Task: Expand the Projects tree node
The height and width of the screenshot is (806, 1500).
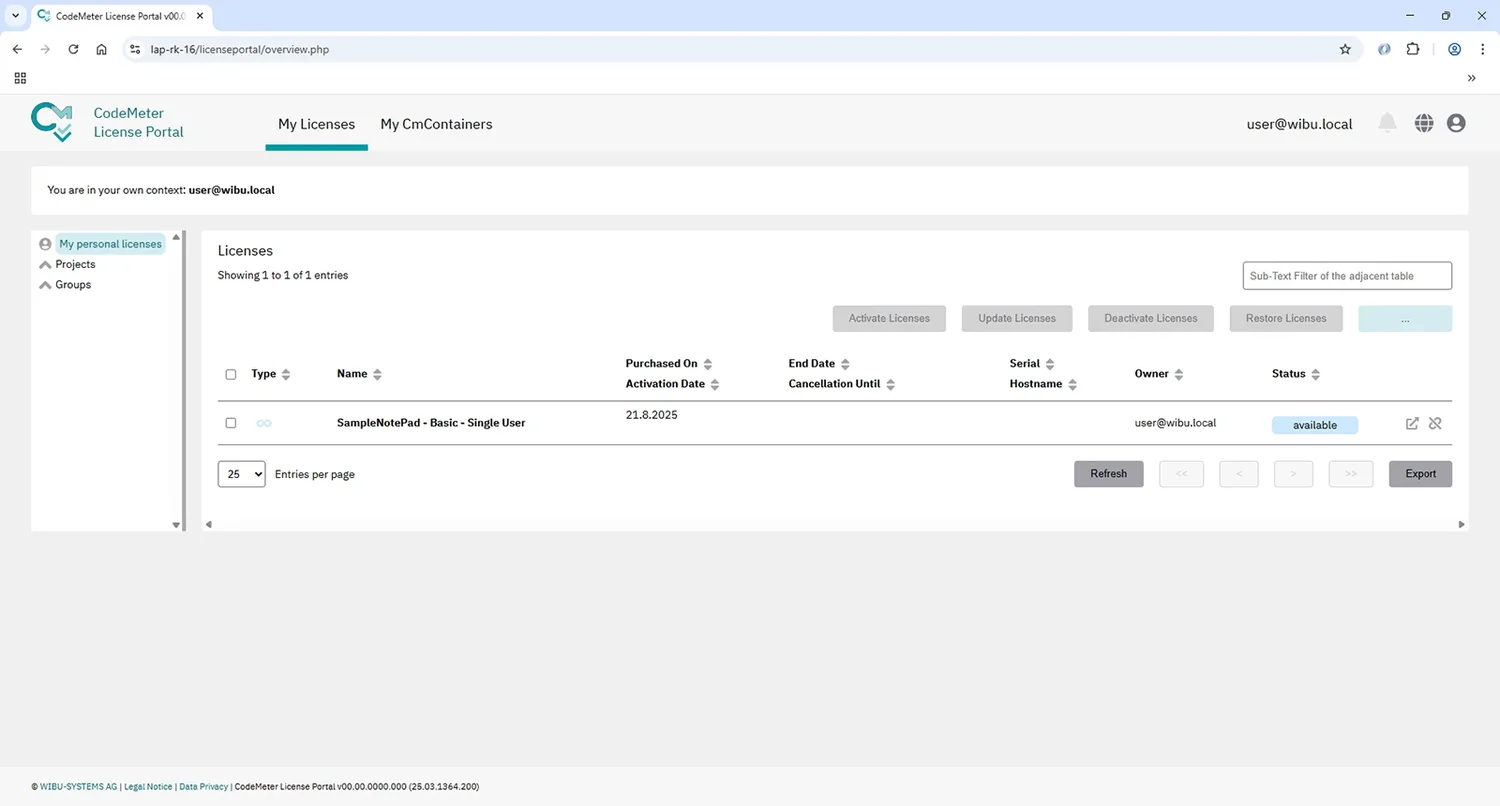Action: tap(45, 265)
